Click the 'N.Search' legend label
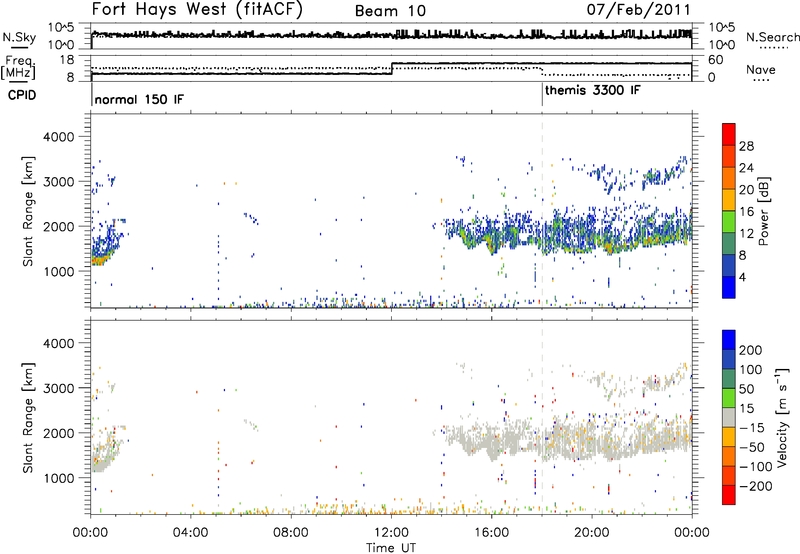Viewport: 800px width, 554px height. click(x=772, y=37)
